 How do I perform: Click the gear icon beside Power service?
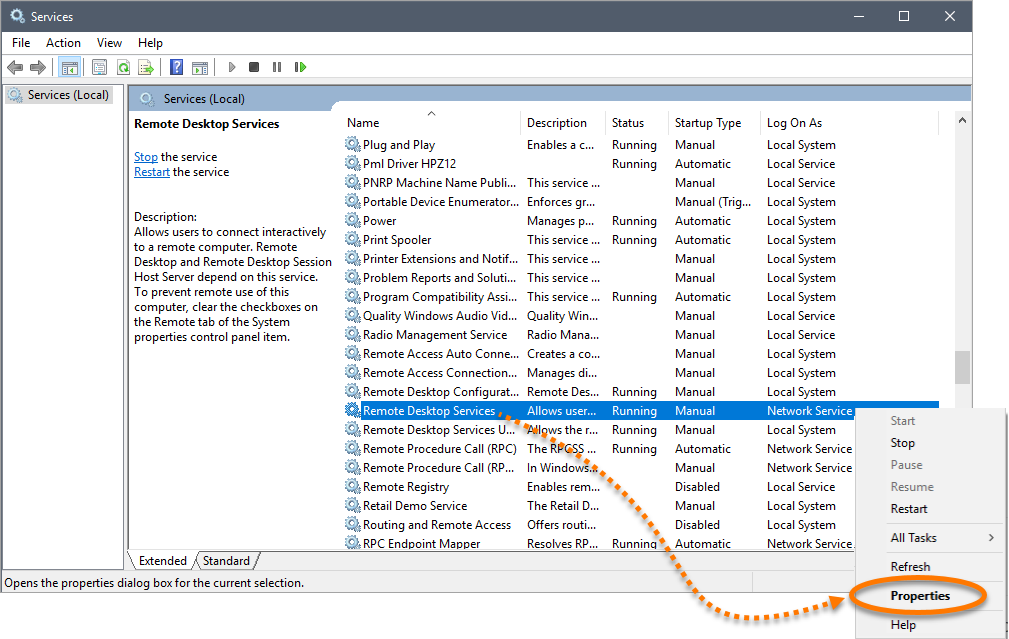(x=353, y=220)
